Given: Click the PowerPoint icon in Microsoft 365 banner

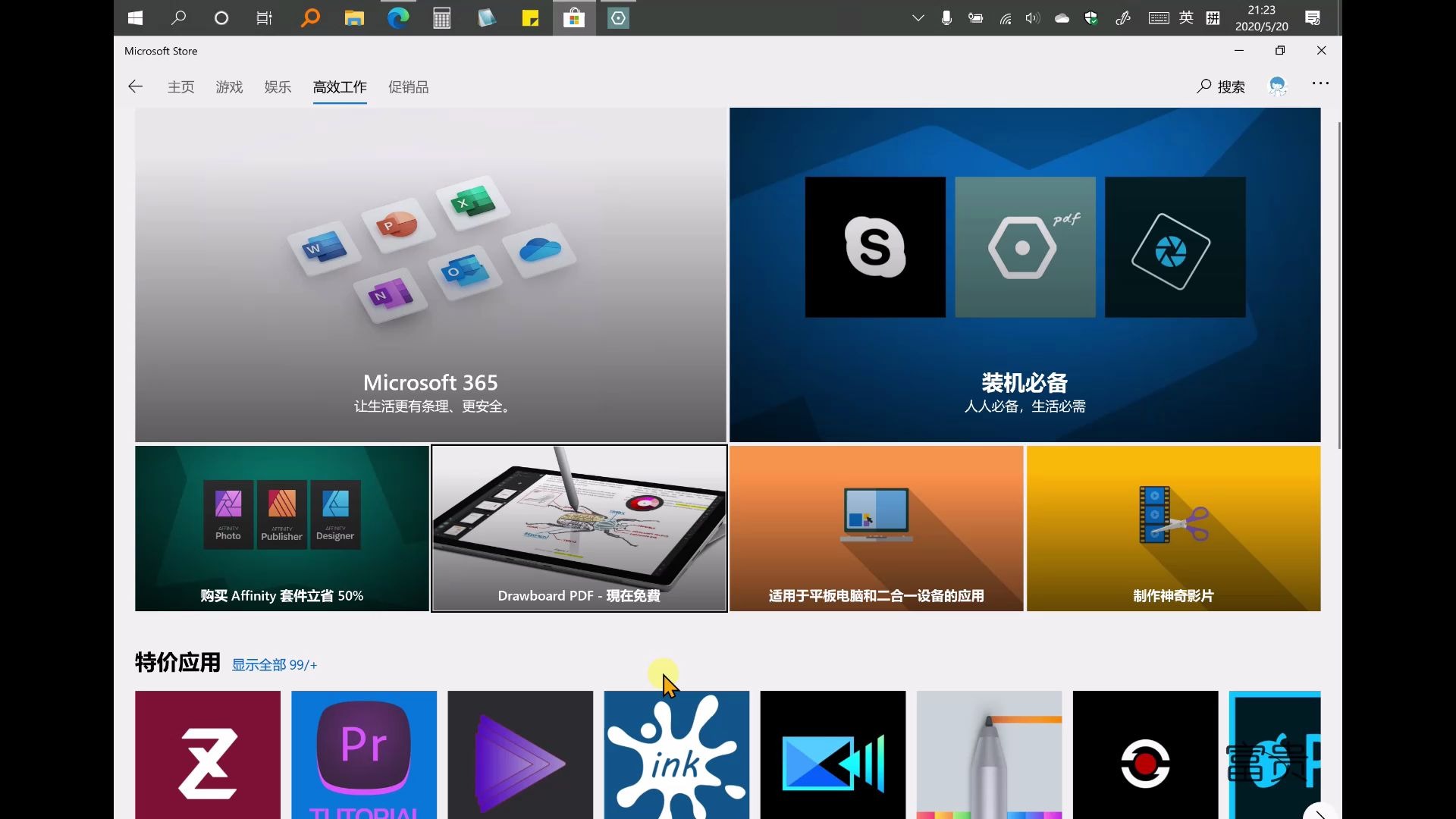Looking at the screenshot, I should pyautogui.click(x=398, y=225).
